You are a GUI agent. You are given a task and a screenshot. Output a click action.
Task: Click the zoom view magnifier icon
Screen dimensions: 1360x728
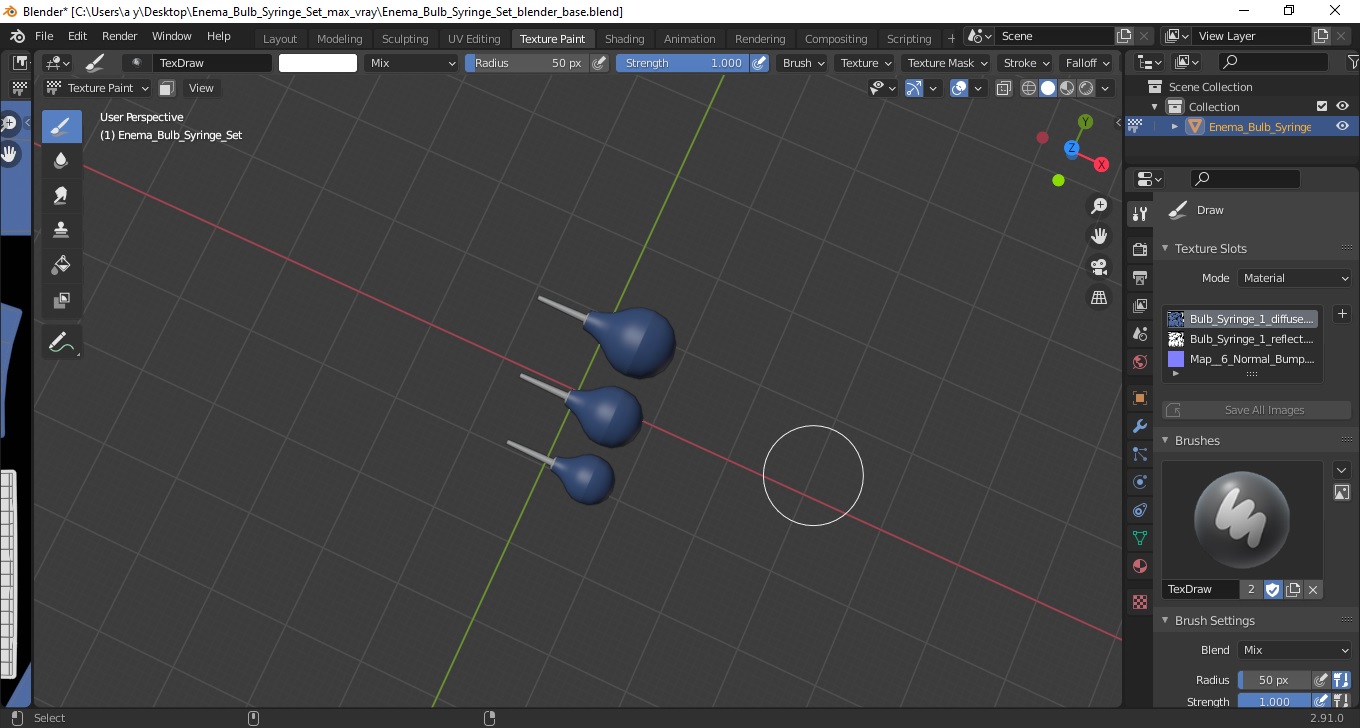coord(1099,206)
